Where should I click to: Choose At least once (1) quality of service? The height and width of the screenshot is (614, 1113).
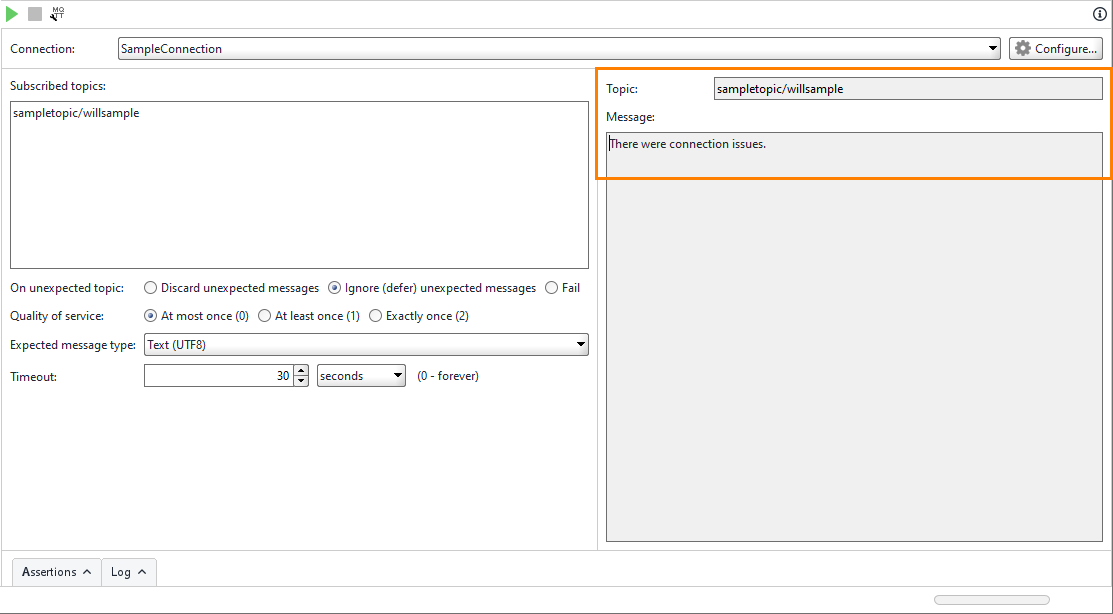point(263,316)
